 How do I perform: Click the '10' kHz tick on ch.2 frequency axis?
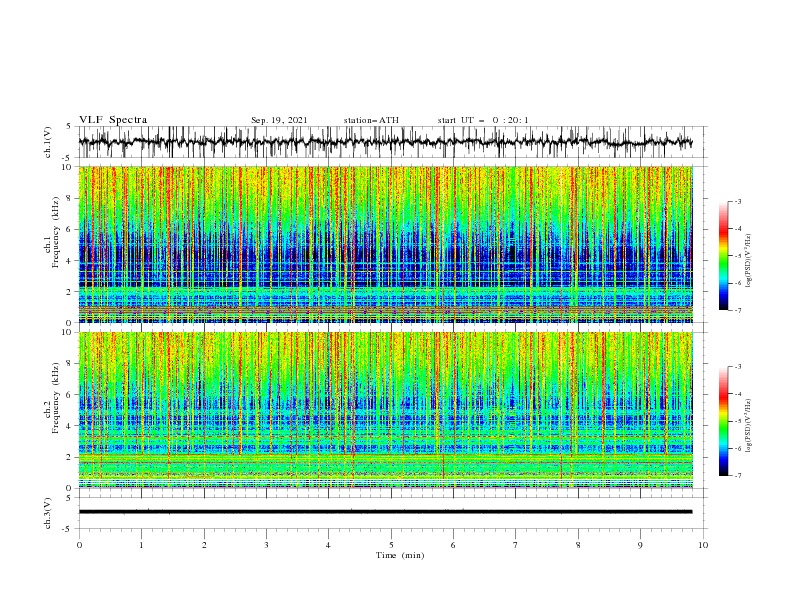[68, 332]
